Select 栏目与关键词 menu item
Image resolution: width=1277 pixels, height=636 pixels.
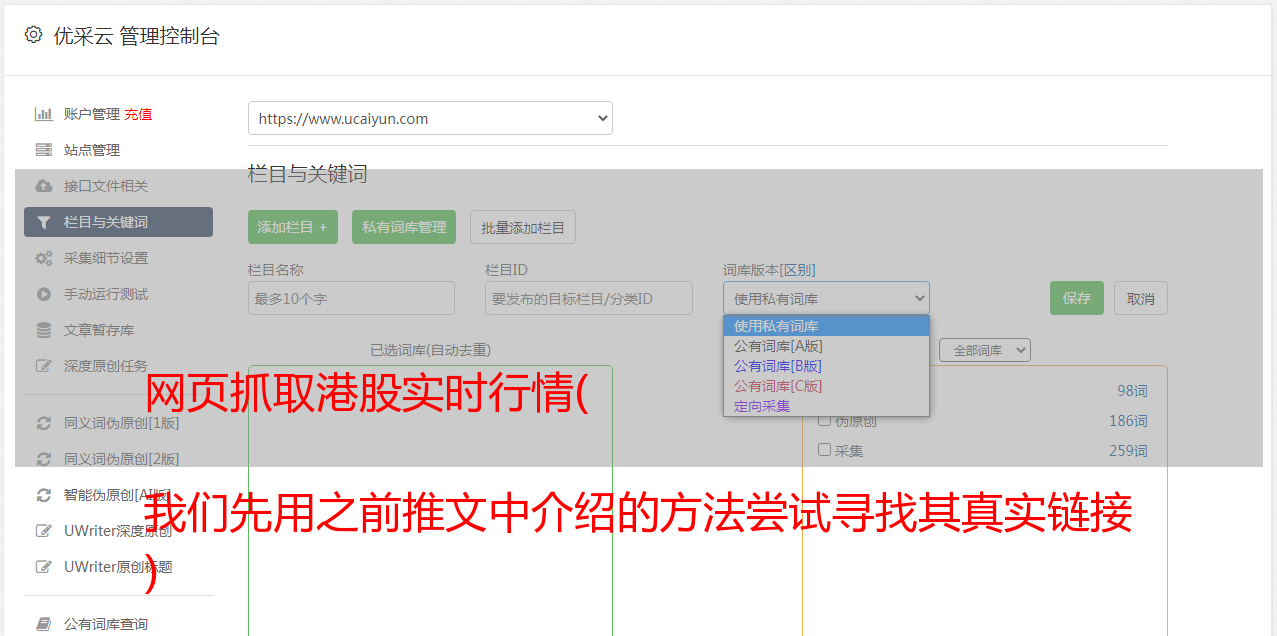point(118,222)
